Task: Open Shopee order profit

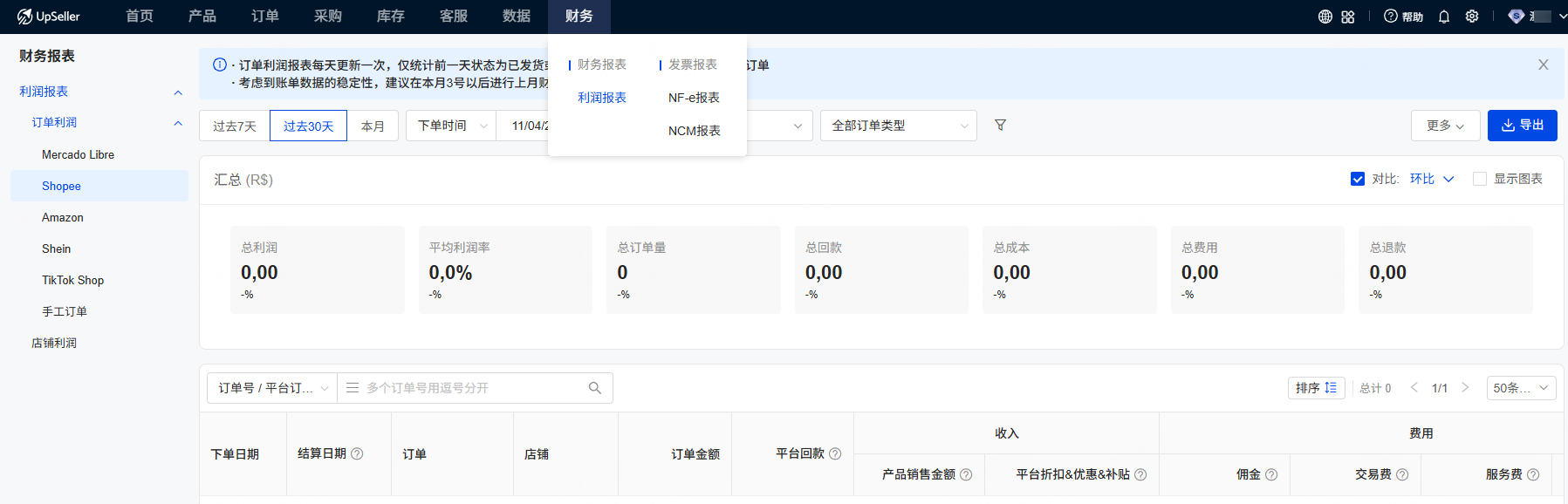Action: pyautogui.click(x=99, y=186)
